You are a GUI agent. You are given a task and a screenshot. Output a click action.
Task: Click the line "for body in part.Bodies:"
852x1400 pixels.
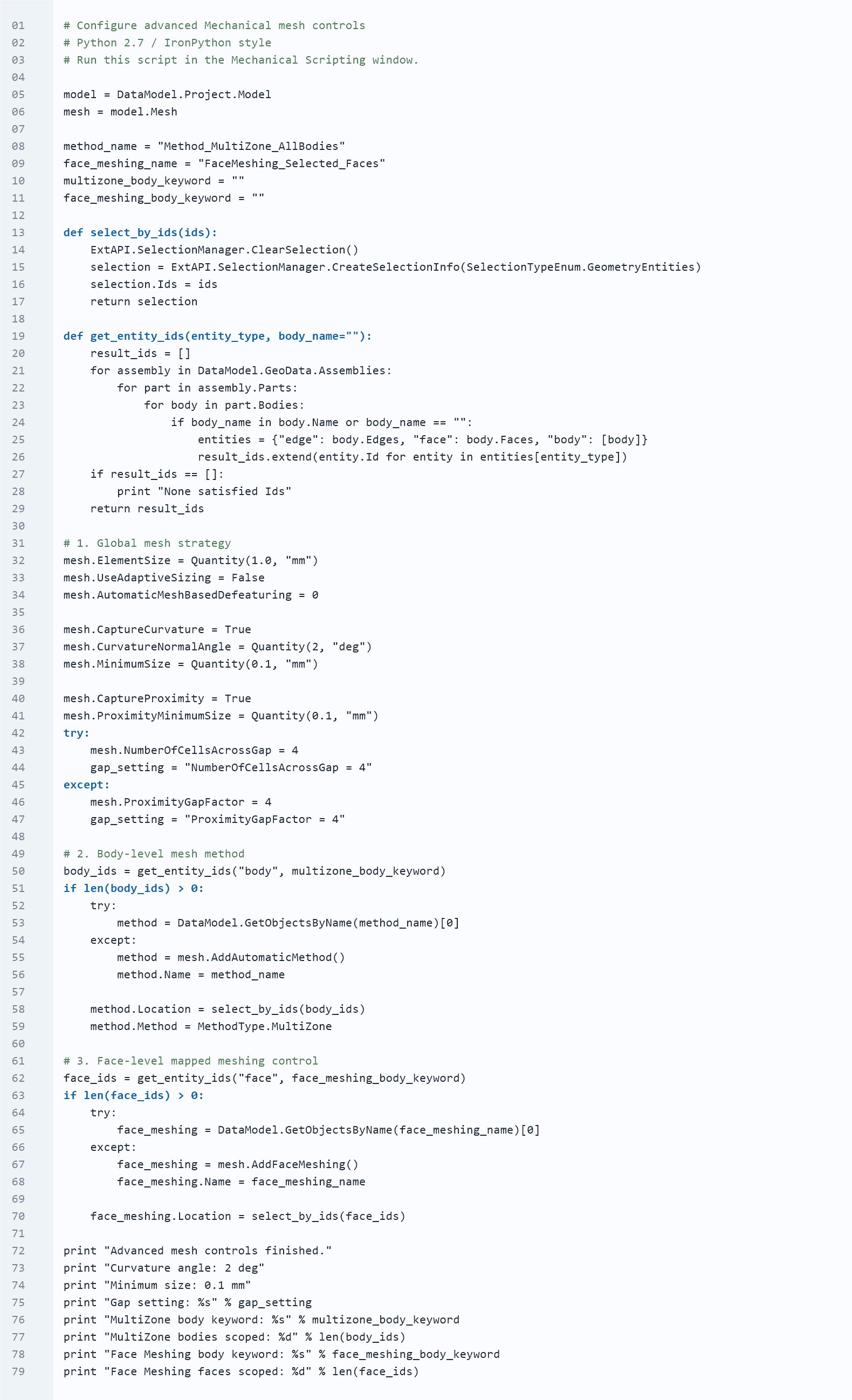pos(224,405)
